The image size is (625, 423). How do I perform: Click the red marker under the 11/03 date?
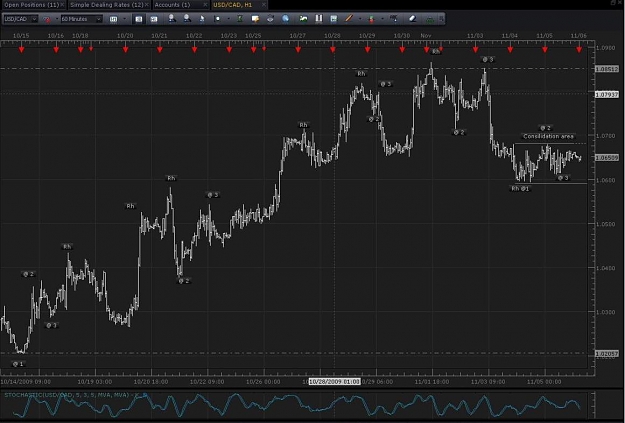pos(476,50)
